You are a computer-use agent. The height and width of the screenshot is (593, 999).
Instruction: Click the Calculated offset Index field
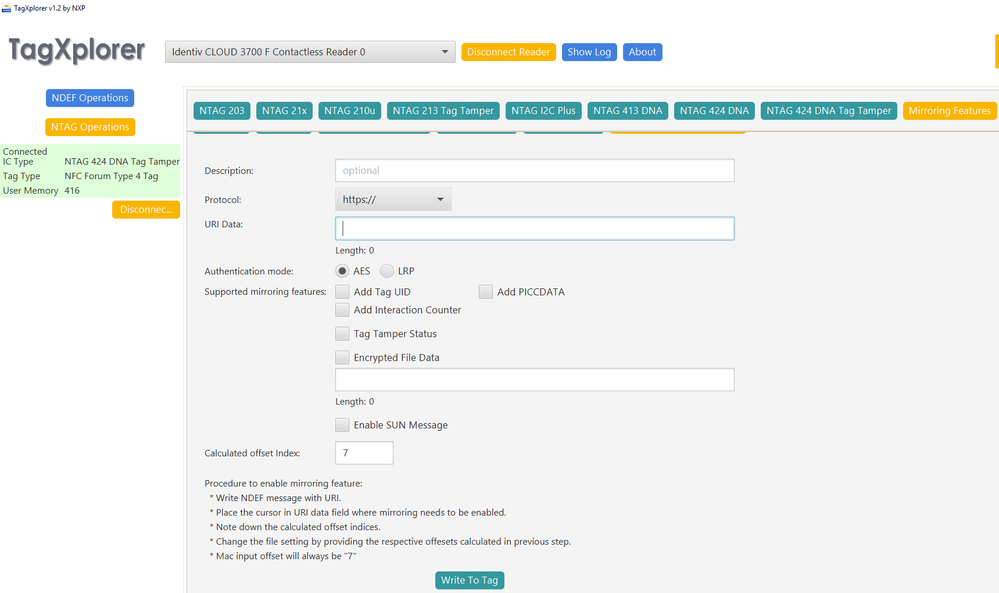[x=364, y=453]
